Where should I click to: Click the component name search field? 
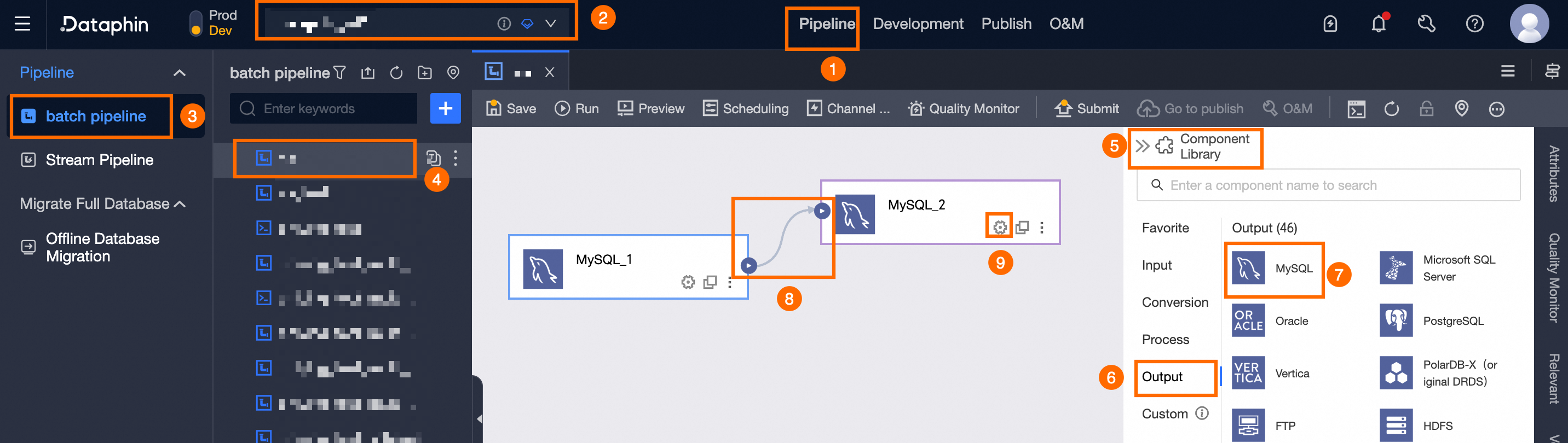1328,185
